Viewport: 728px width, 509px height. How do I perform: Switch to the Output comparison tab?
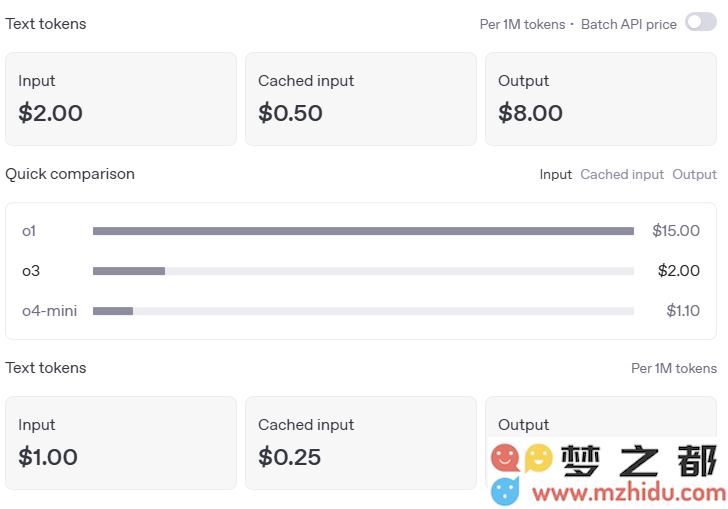tap(694, 174)
